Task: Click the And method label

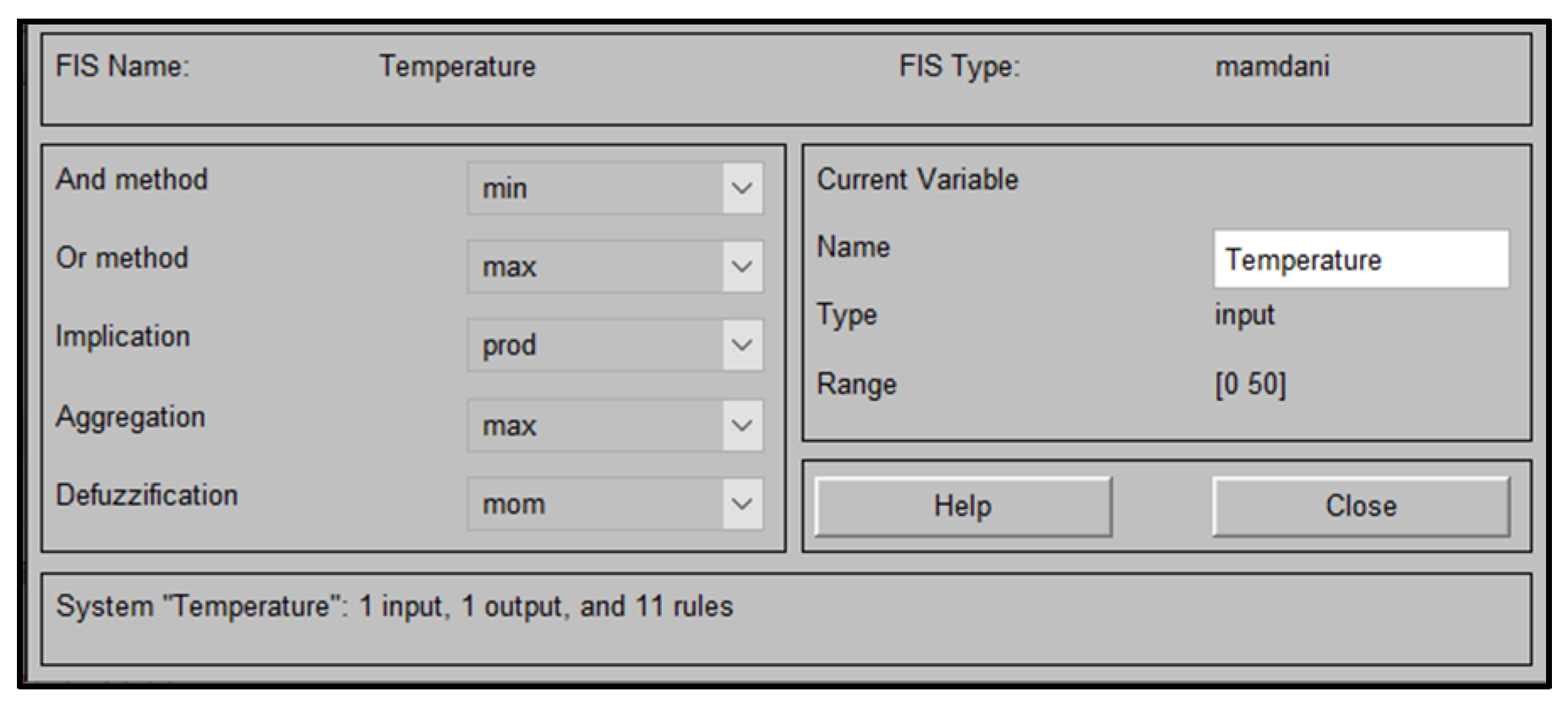Action: pyautogui.click(x=132, y=179)
